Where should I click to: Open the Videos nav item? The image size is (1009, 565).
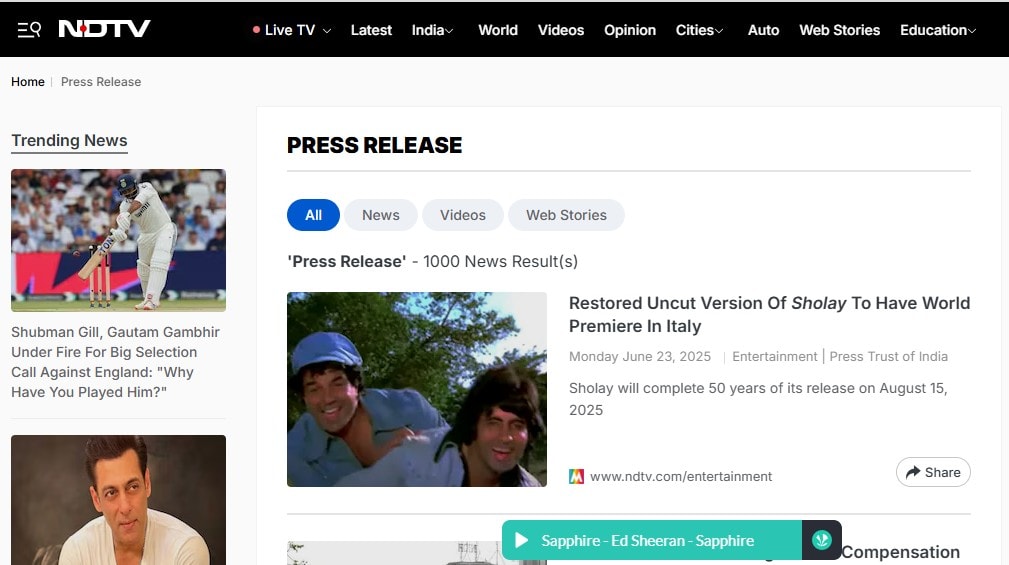(561, 30)
